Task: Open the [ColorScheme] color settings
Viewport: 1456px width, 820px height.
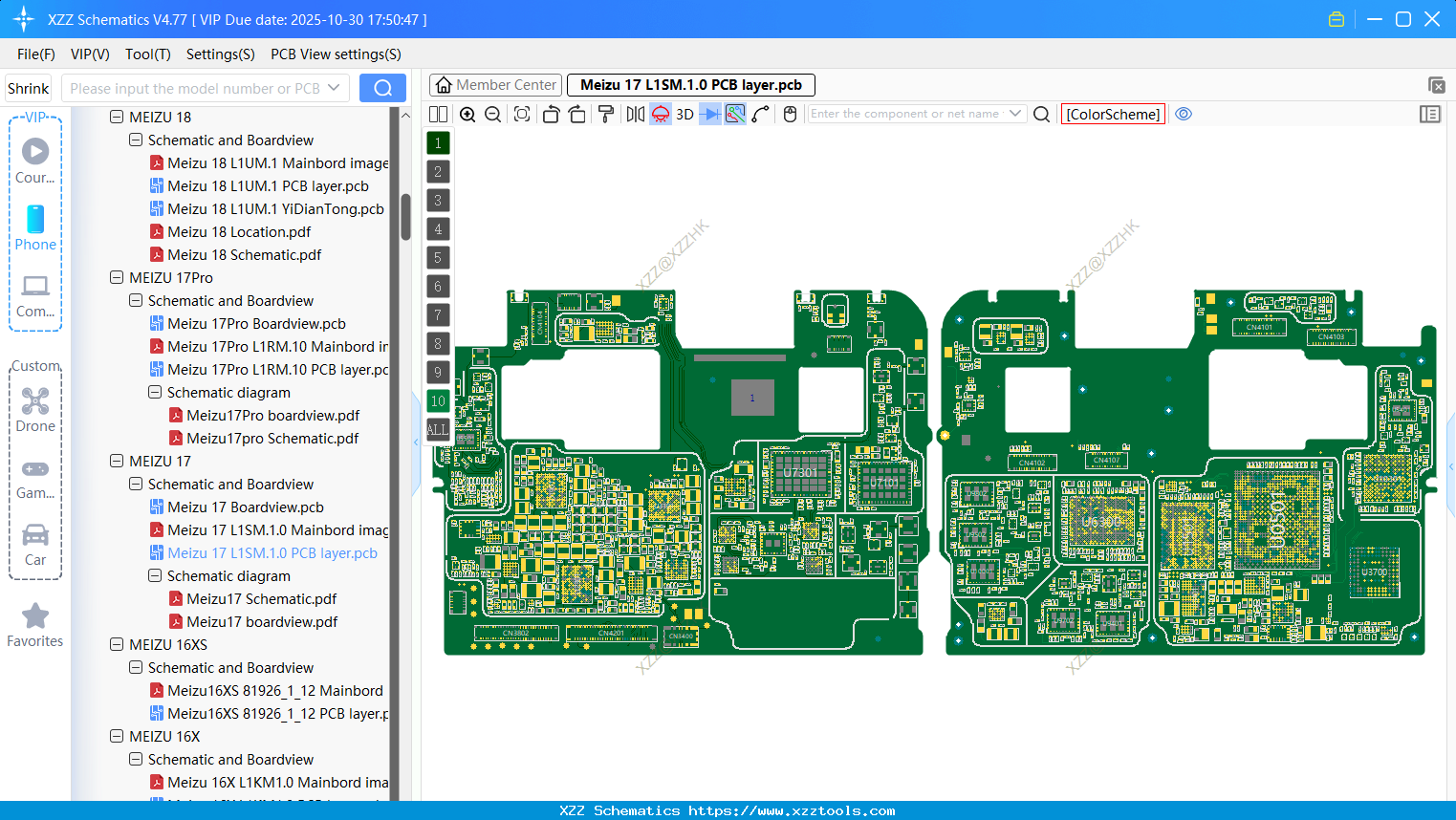Action: [1112, 114]
